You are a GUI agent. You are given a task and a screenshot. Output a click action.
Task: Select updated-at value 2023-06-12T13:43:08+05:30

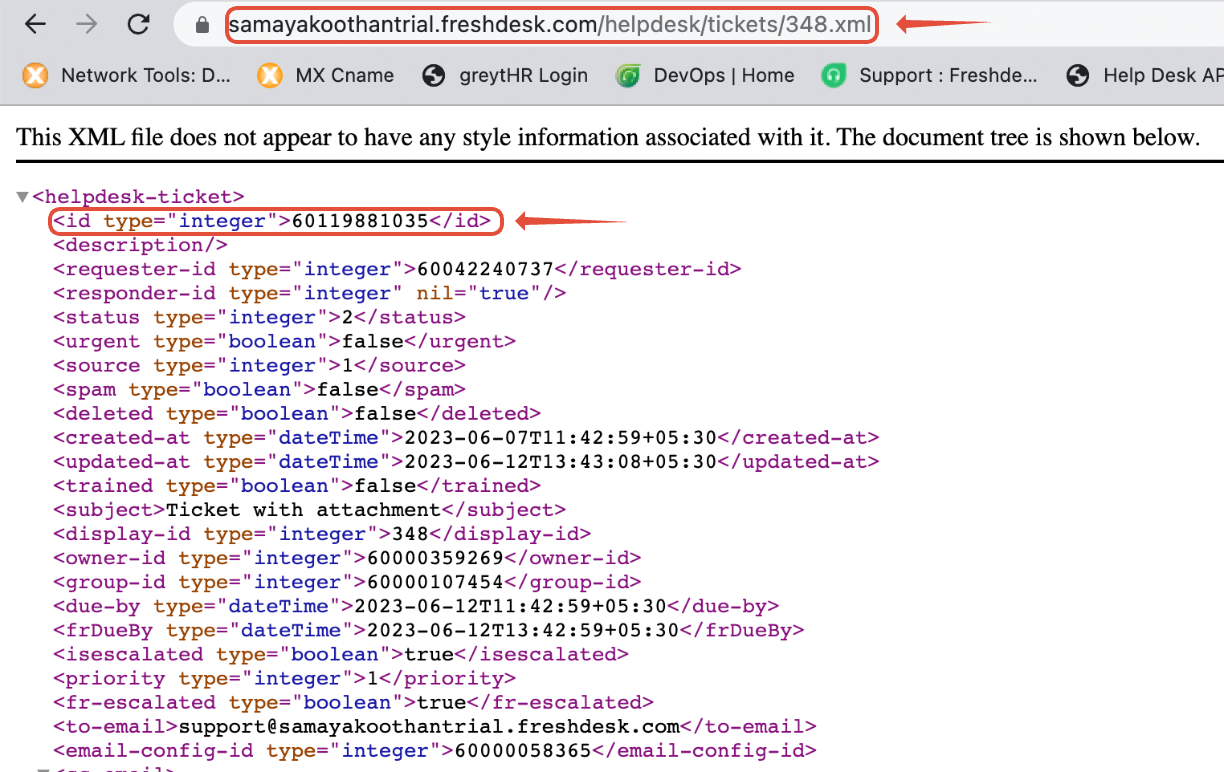[560, 461]
